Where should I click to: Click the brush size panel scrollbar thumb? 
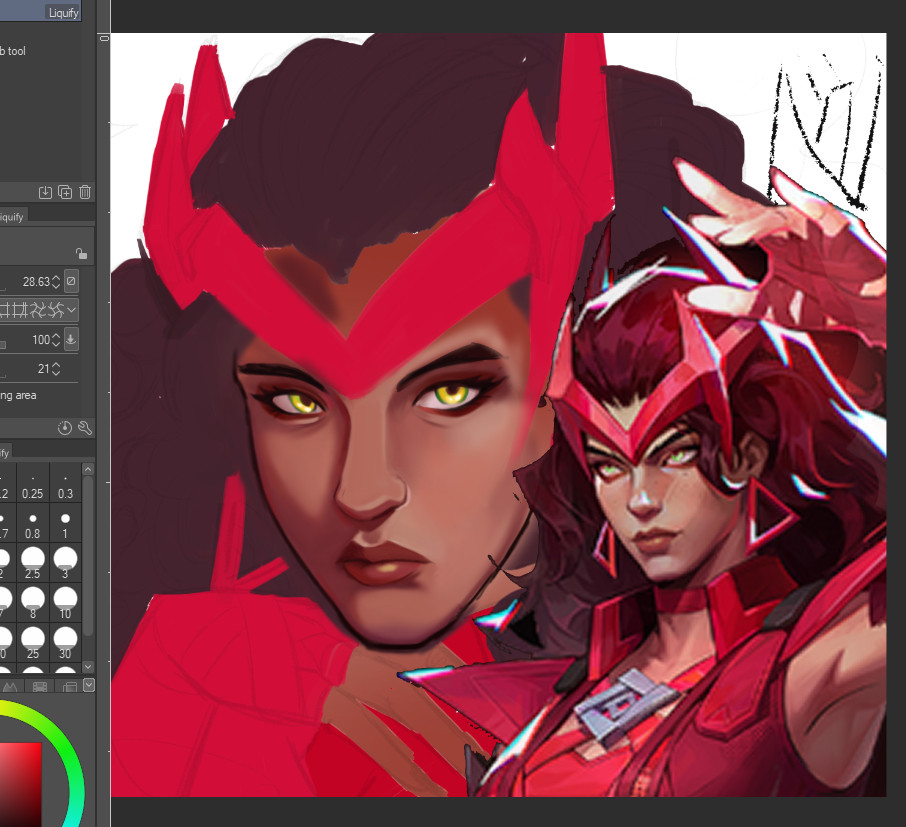[88, 555]
